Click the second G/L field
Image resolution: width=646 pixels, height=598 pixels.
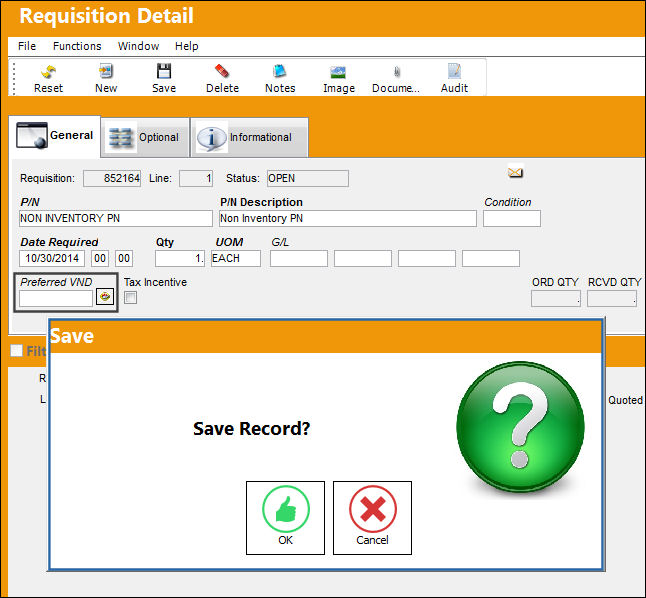pyautogui.click(x=363, y=258)
